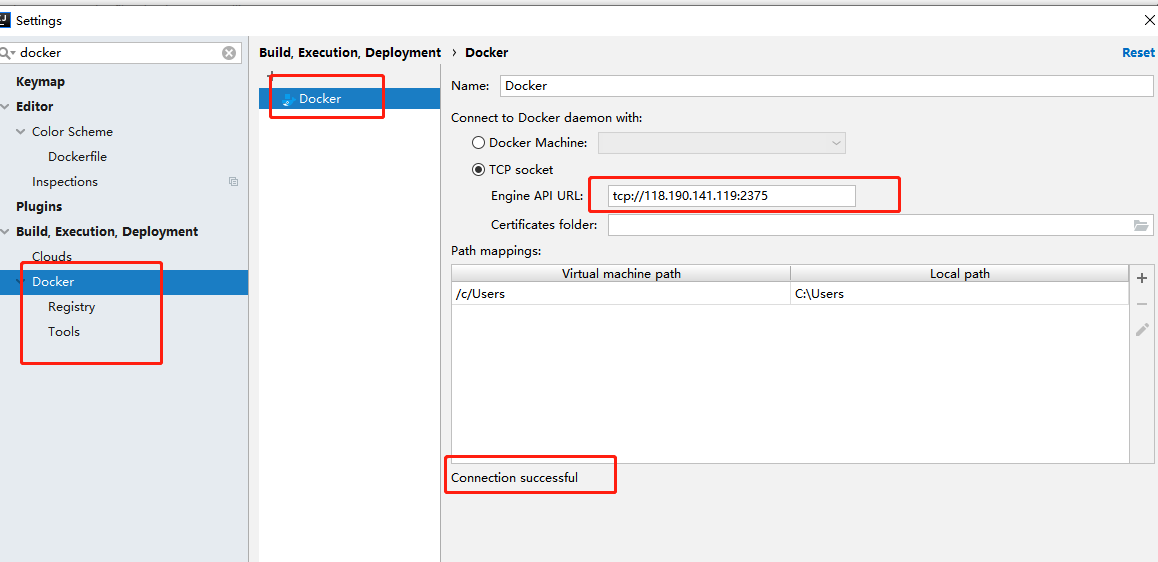This screenshot has height=562, width=1158.
Task: Open the Clouds settings page
Action: [52, 256]
